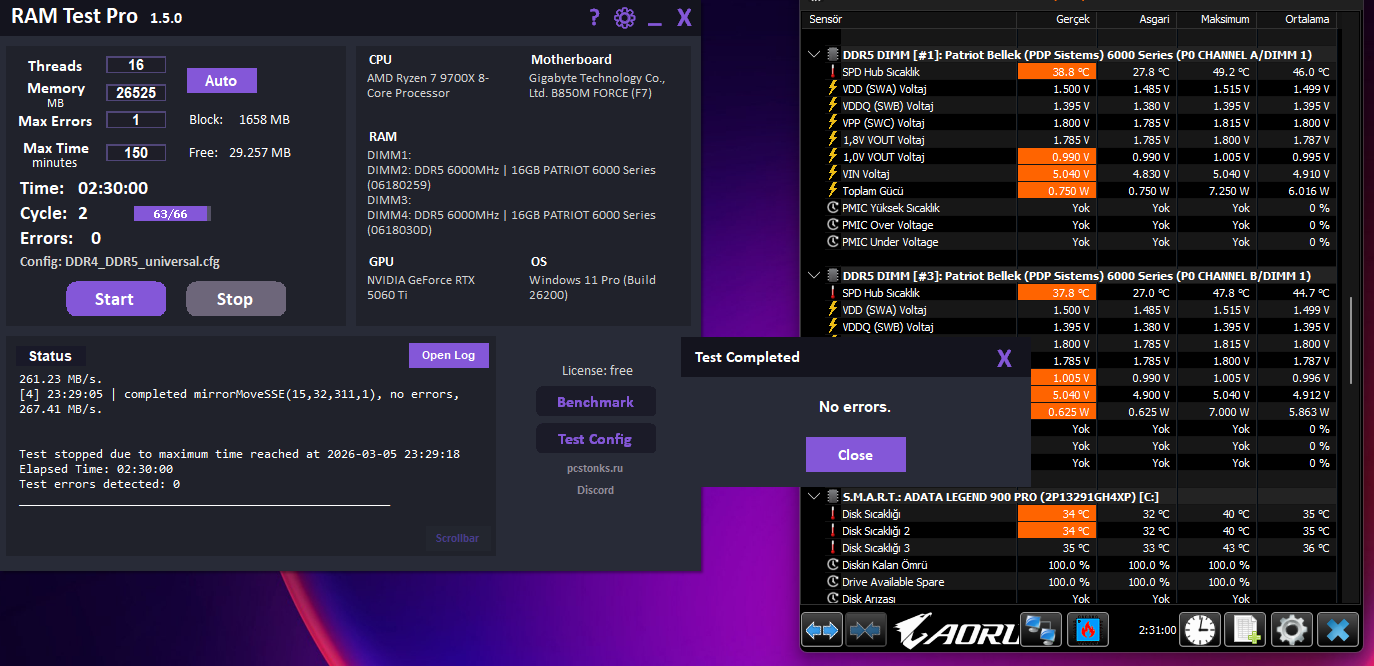The height and width of the screenshot is (666, 1374).
Task: Focus the Memory MB input field
Action: click(x=136, y=93)
